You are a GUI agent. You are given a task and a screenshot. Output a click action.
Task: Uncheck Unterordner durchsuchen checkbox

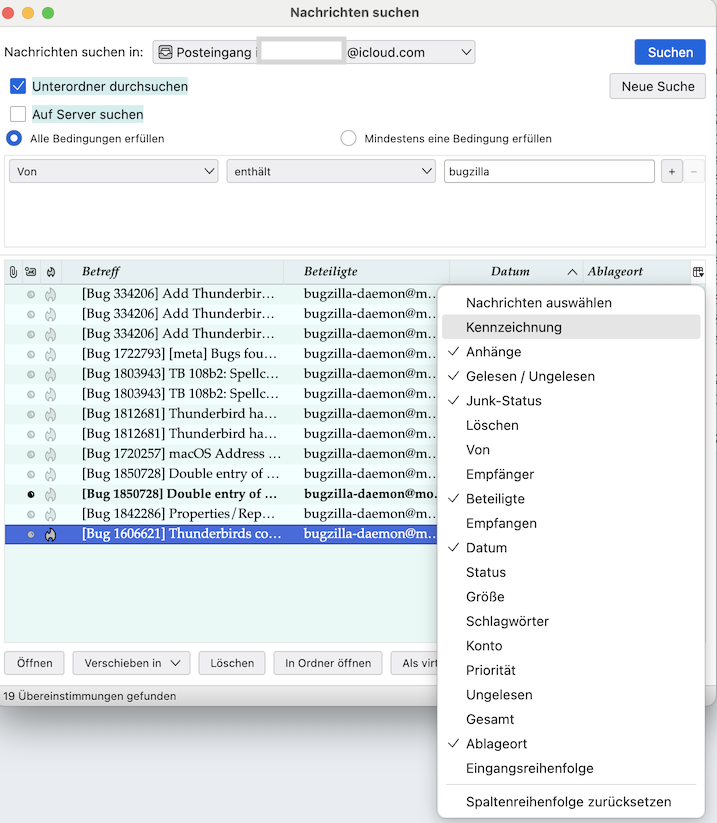click(18, 87)
